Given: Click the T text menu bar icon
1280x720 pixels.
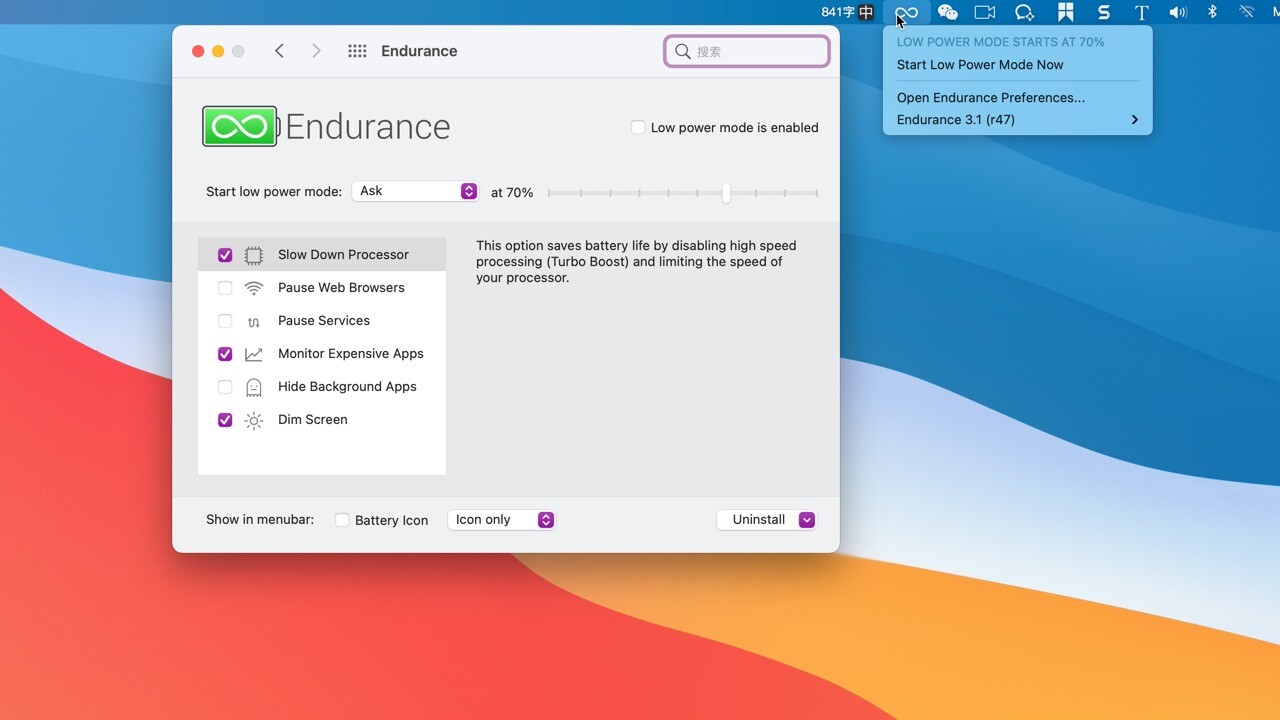Looking at the screenshot, I should point(1141,12).
